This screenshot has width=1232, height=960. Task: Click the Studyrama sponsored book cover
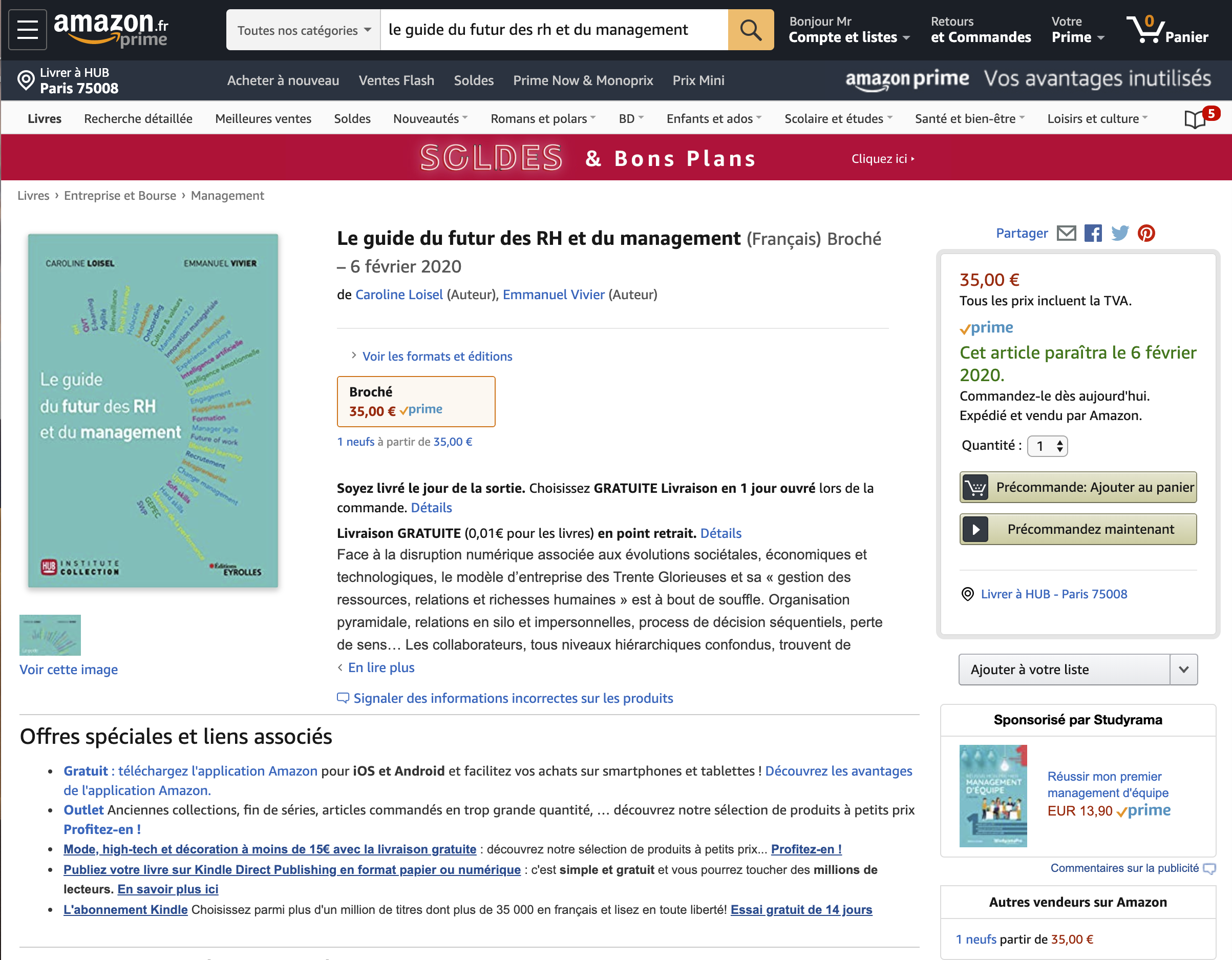[x=993, y=796]
